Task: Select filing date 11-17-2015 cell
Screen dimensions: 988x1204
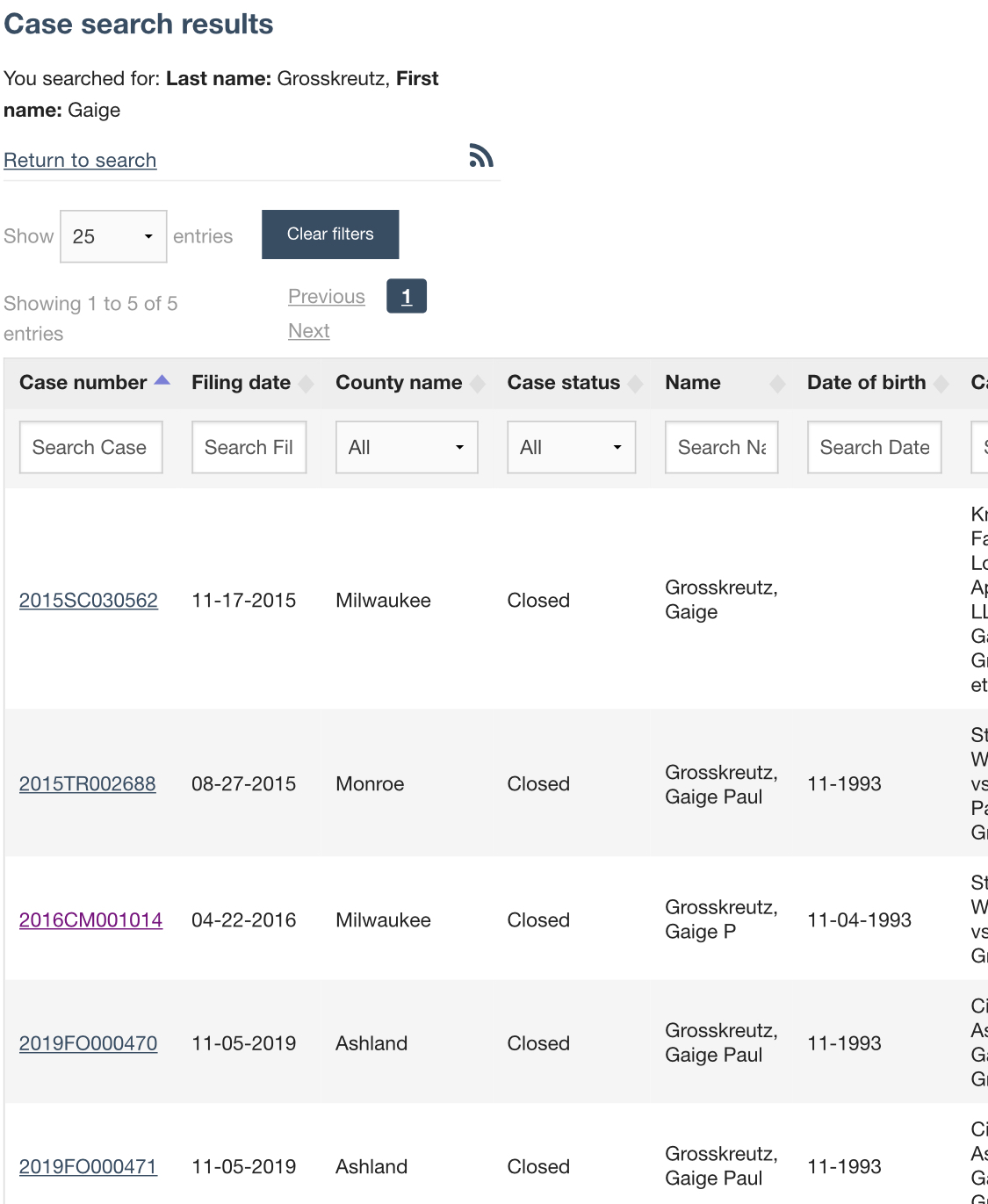Action: pos(244,601)
